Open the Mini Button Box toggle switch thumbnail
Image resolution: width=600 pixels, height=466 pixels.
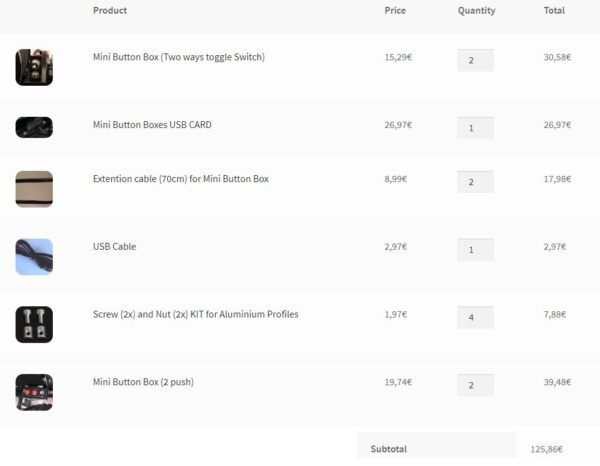[x=34, y=67]
